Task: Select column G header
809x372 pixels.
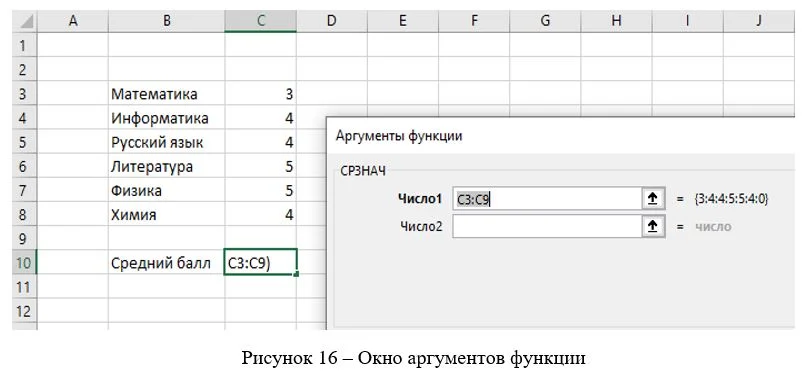Action: (545, 22)
